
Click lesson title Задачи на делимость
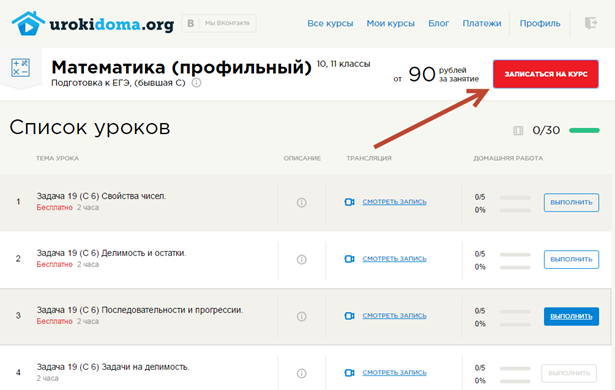[113, 367]
